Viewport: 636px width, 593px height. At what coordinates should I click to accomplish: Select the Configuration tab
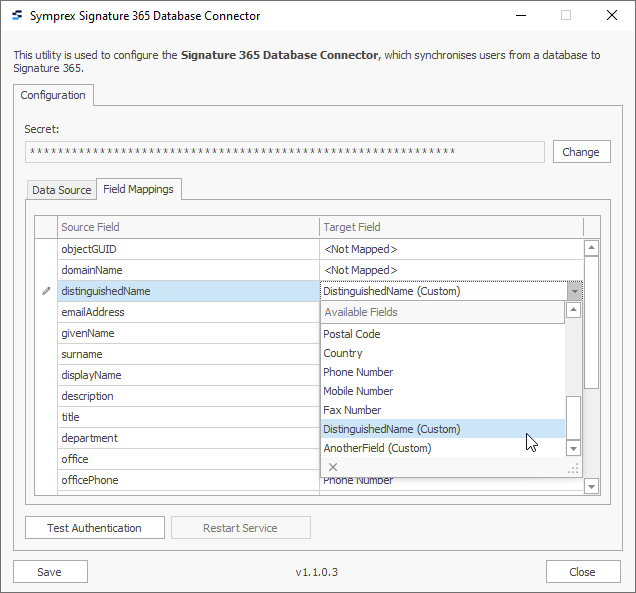[x=53, y=95]
